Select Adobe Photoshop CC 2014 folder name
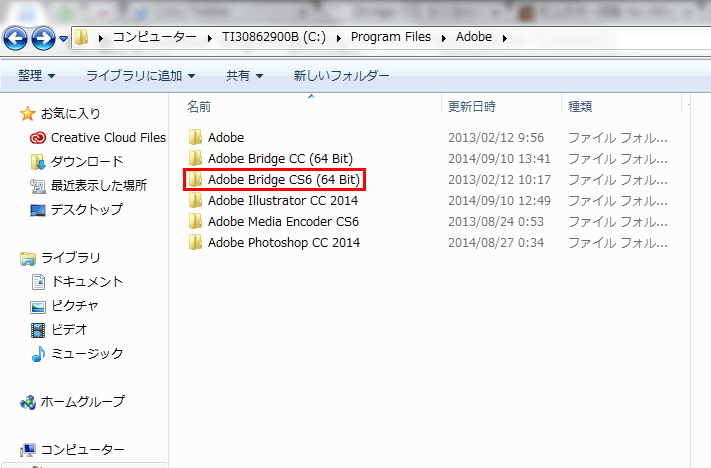 (x=284, y=243)
